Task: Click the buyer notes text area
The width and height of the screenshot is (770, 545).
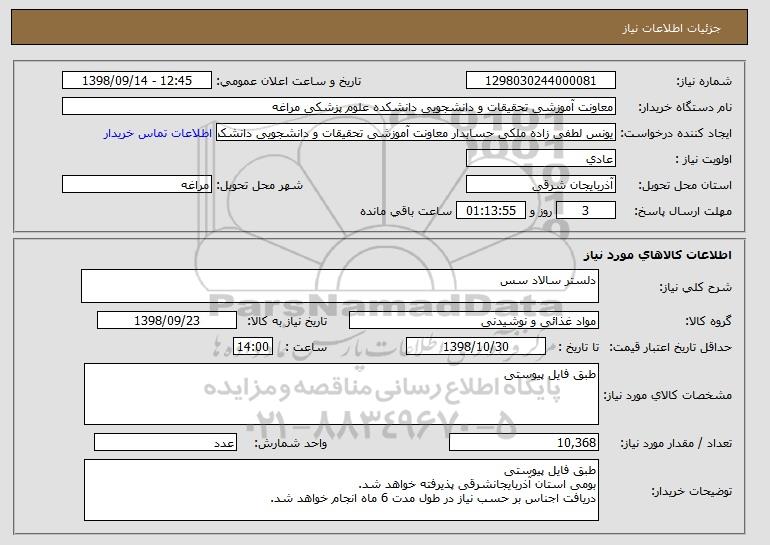Action: click(x=341, y=490)
